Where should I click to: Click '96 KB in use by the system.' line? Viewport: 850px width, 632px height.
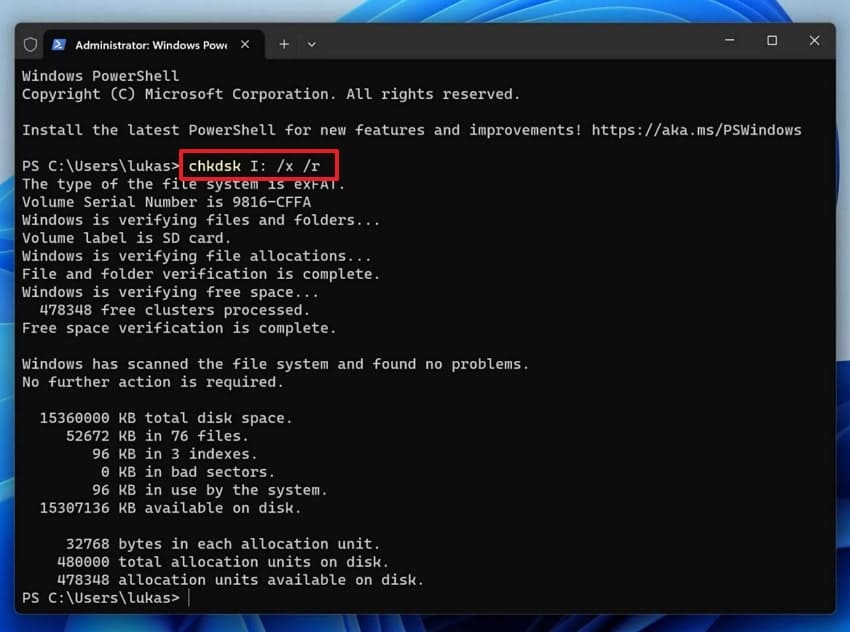(210, 490)
